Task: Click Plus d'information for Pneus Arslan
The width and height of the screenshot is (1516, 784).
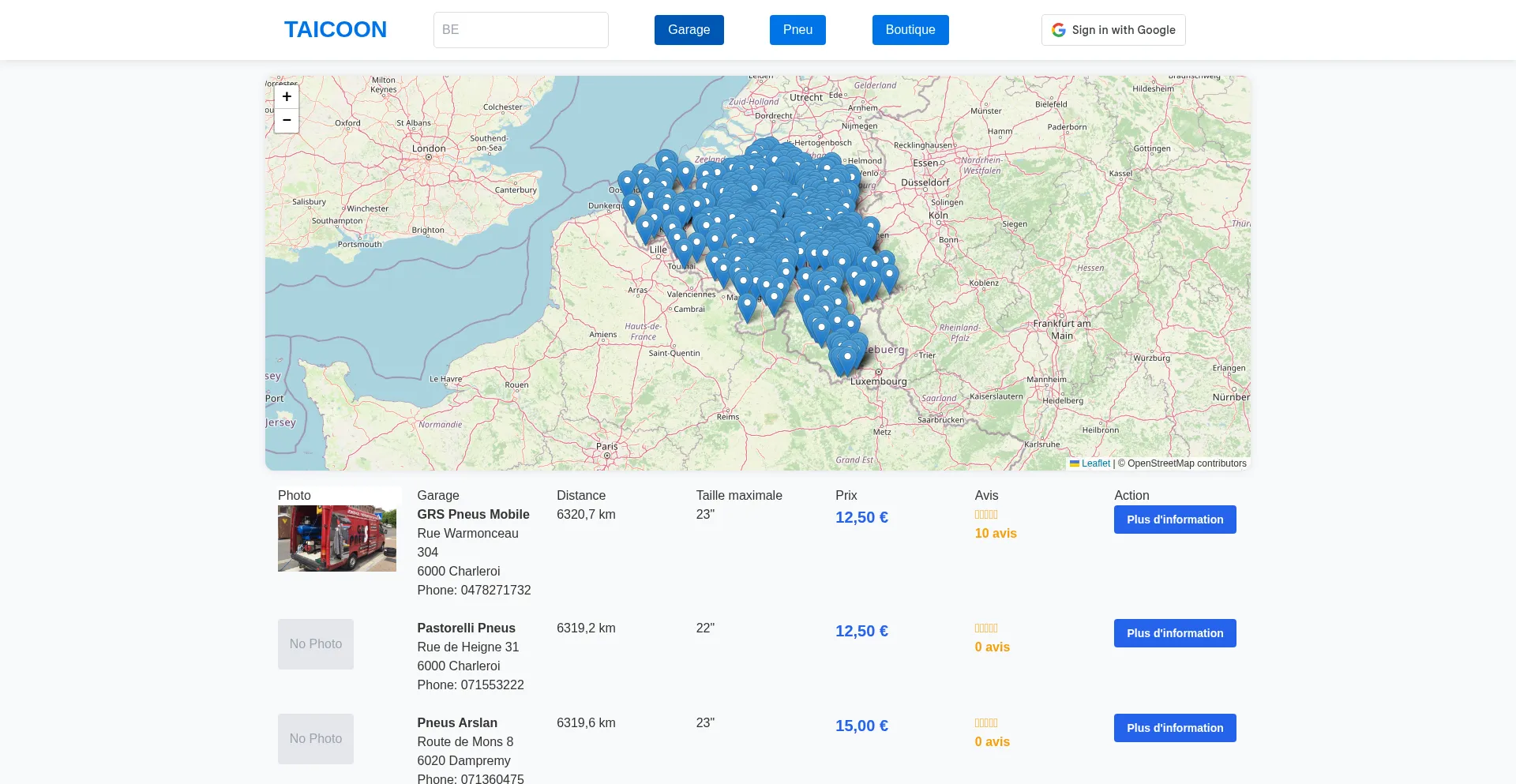Action: tap(1175, 728)
